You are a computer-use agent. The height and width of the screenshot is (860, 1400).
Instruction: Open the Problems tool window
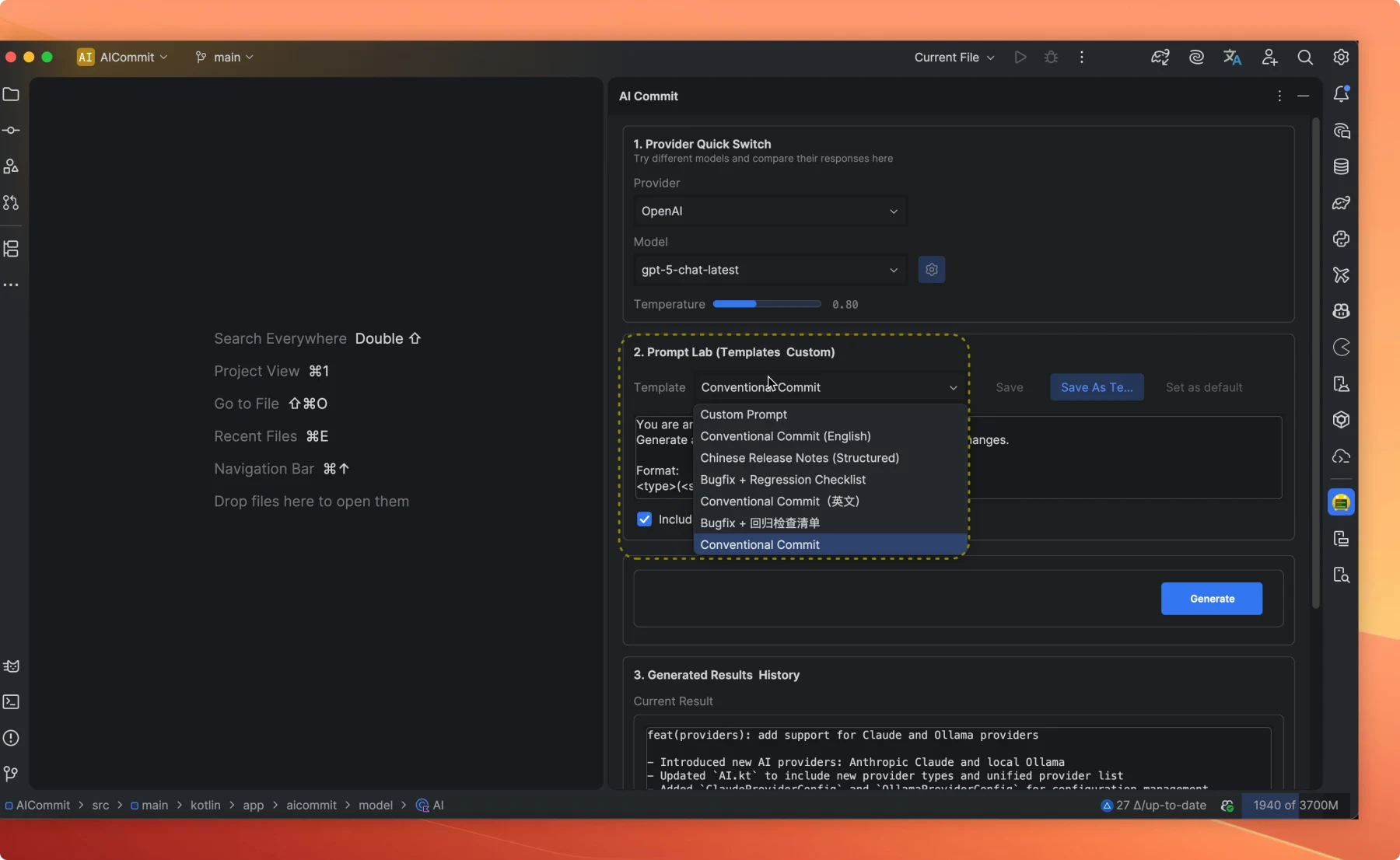pos(12,739)
